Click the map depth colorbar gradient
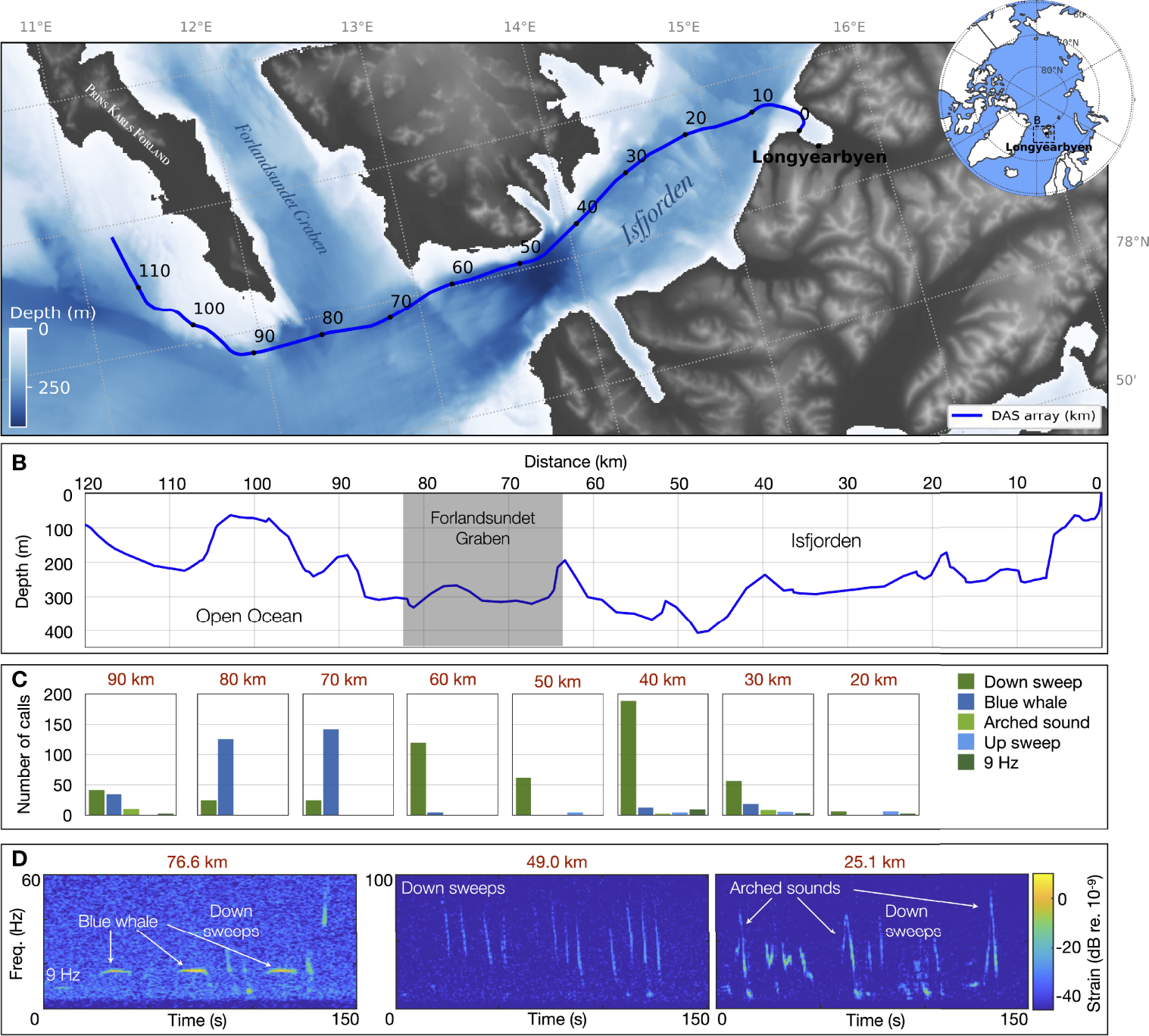Screen dimensions: 1149x1036 [x=17, y=377]
